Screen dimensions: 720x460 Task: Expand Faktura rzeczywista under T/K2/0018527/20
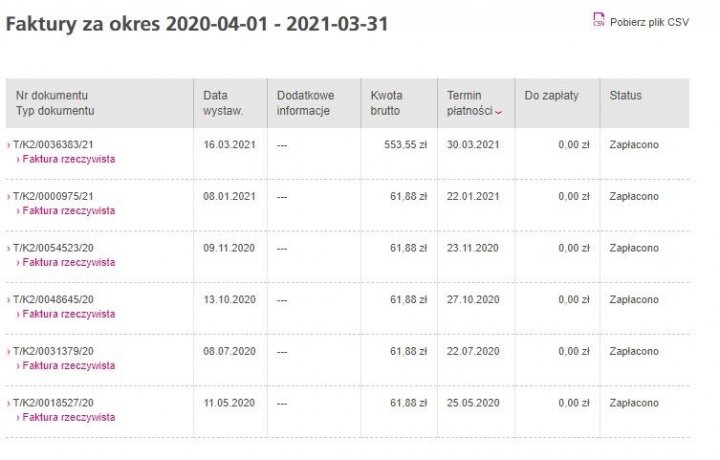pos(68,417)
